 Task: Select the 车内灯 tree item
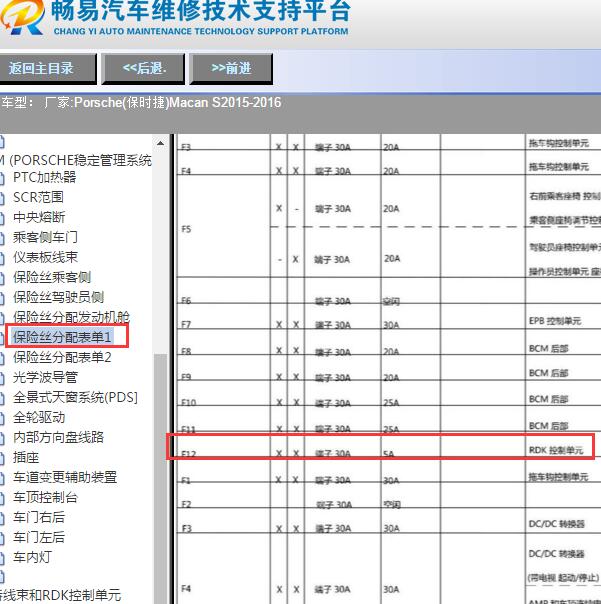pyautogui.click(x=32, y=557)
